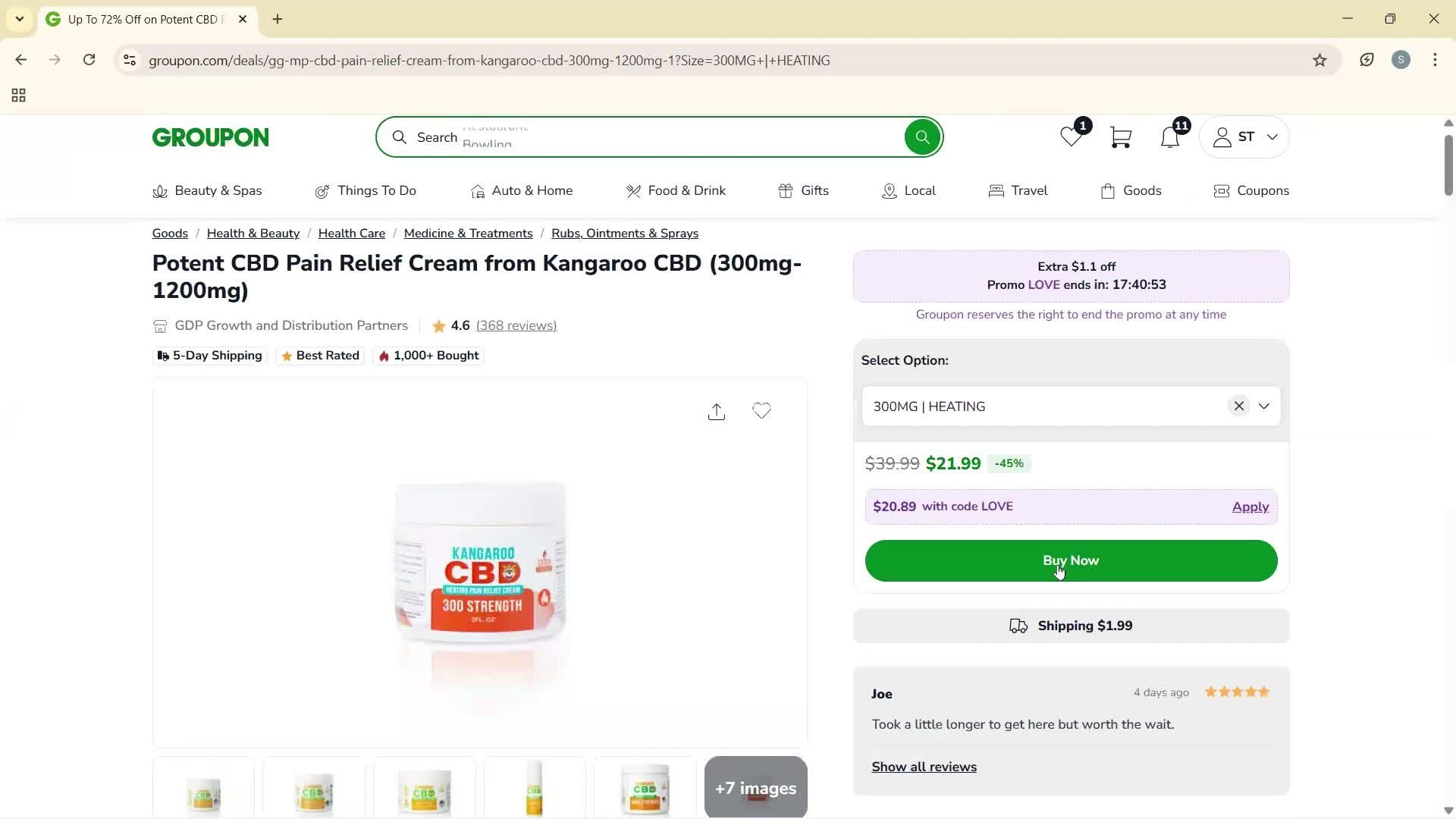1456x819 pixels.
Task: Bookmark the page with the star icon
Action: [1319, 60]
